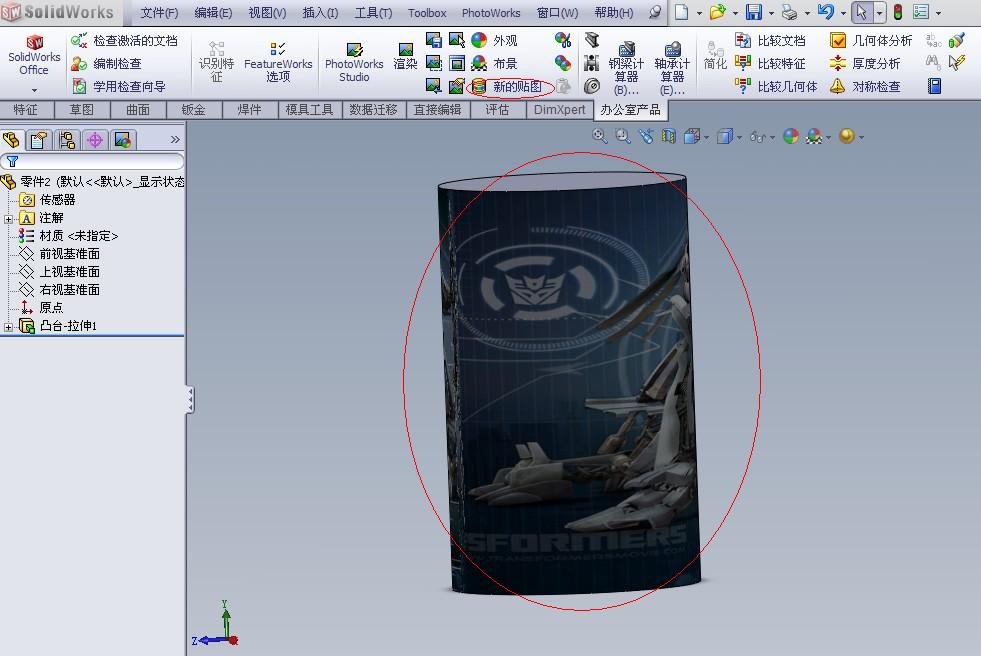This screenshot has height=656, width=981.
Task: Run 几何体分析 geometry analysis
Action: (x=870, y=41)
